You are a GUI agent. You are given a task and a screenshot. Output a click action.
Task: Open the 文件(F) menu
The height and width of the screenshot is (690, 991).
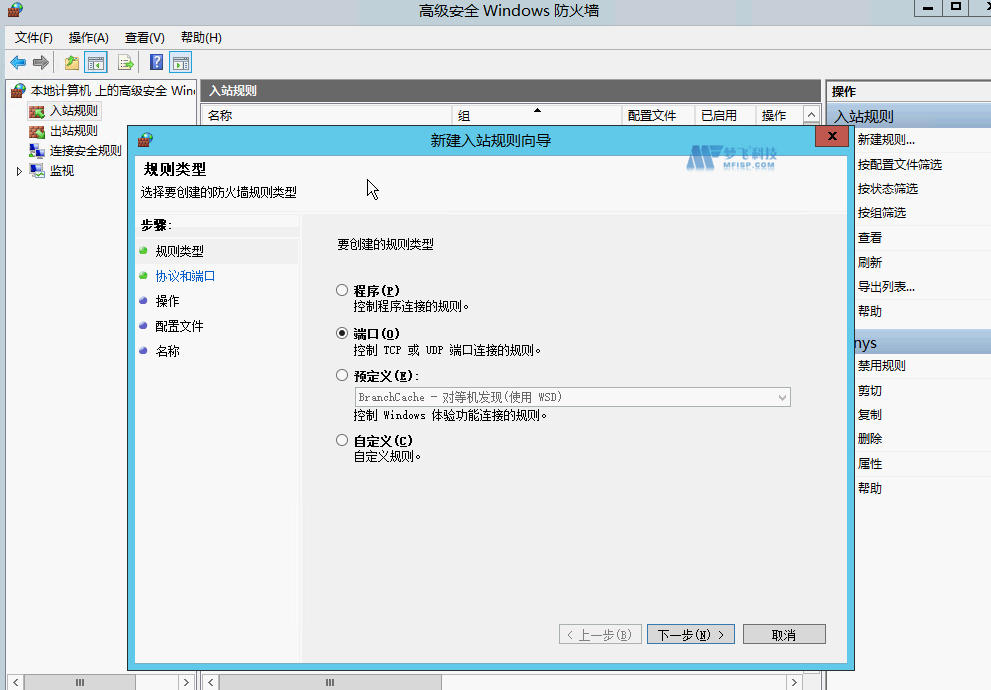pos(34,37)
